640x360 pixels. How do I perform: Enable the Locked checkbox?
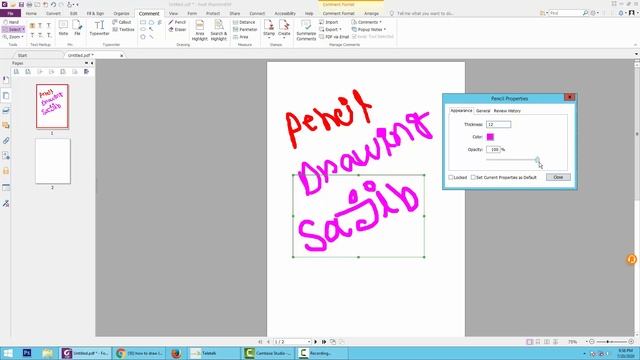click(451, 178)
